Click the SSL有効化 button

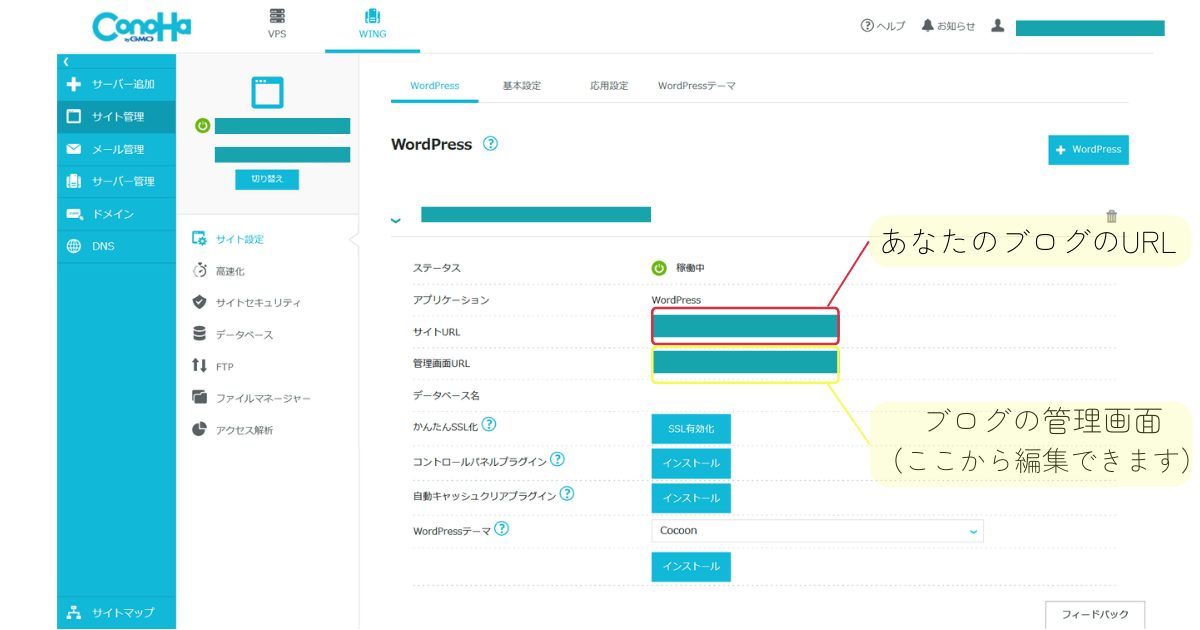pyautogui.click(x=691, y=429)
